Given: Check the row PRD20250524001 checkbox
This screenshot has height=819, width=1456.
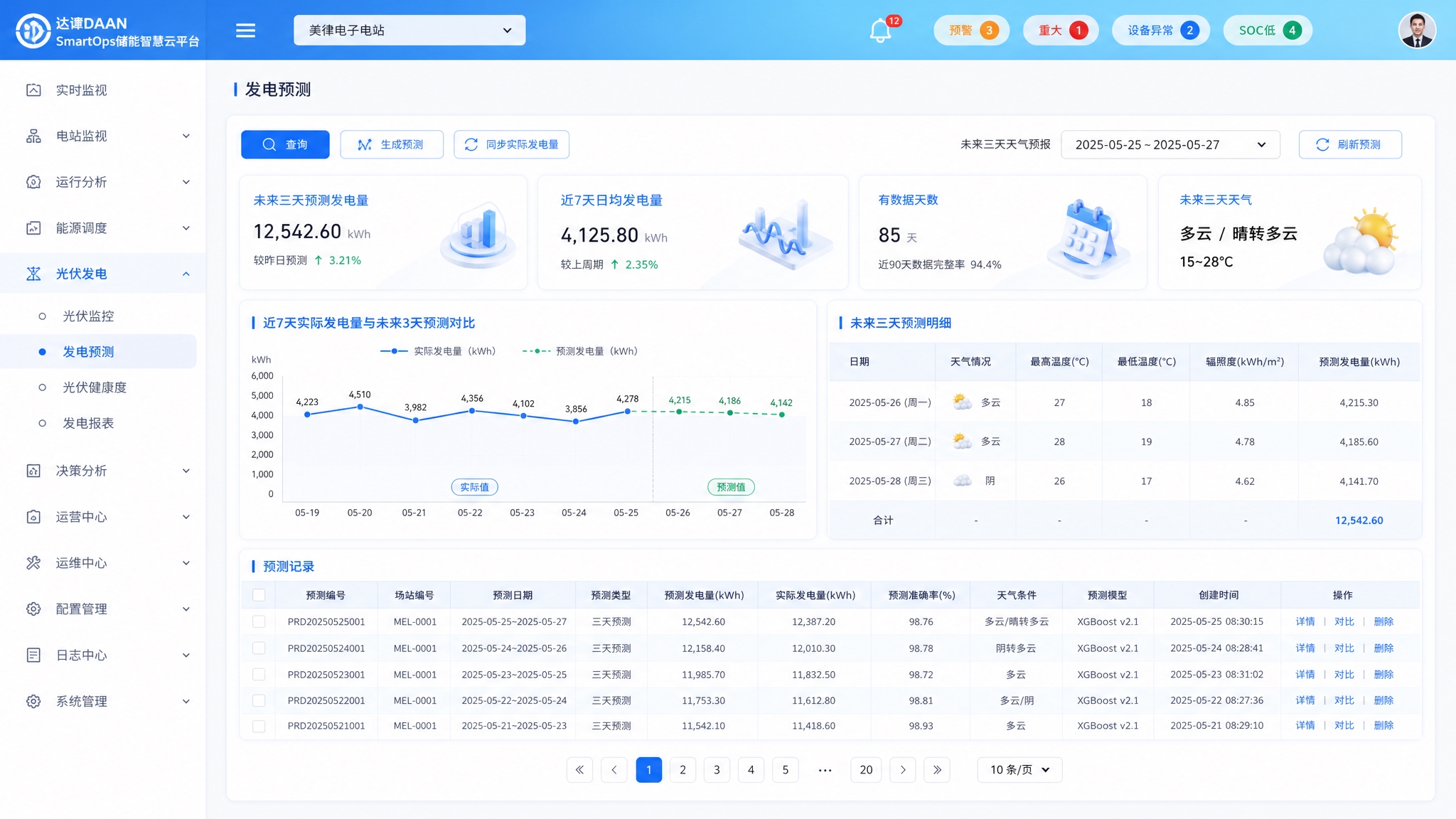Looking at the screenshot, I should (x=259, y=648).
